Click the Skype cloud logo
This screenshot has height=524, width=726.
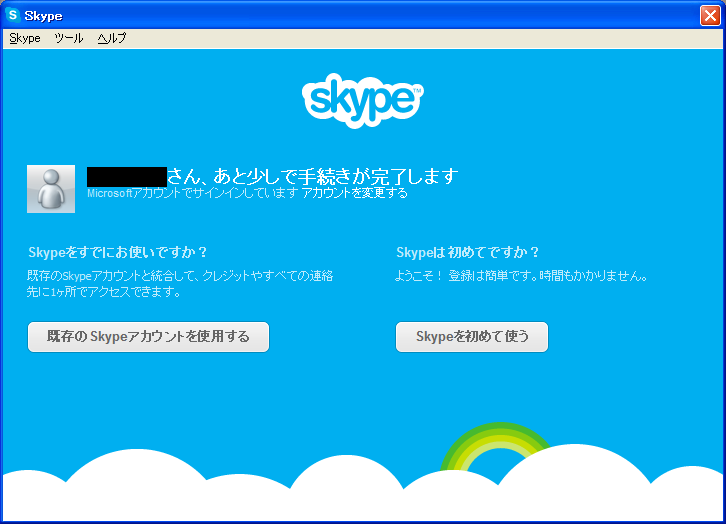tap(363, 100)
